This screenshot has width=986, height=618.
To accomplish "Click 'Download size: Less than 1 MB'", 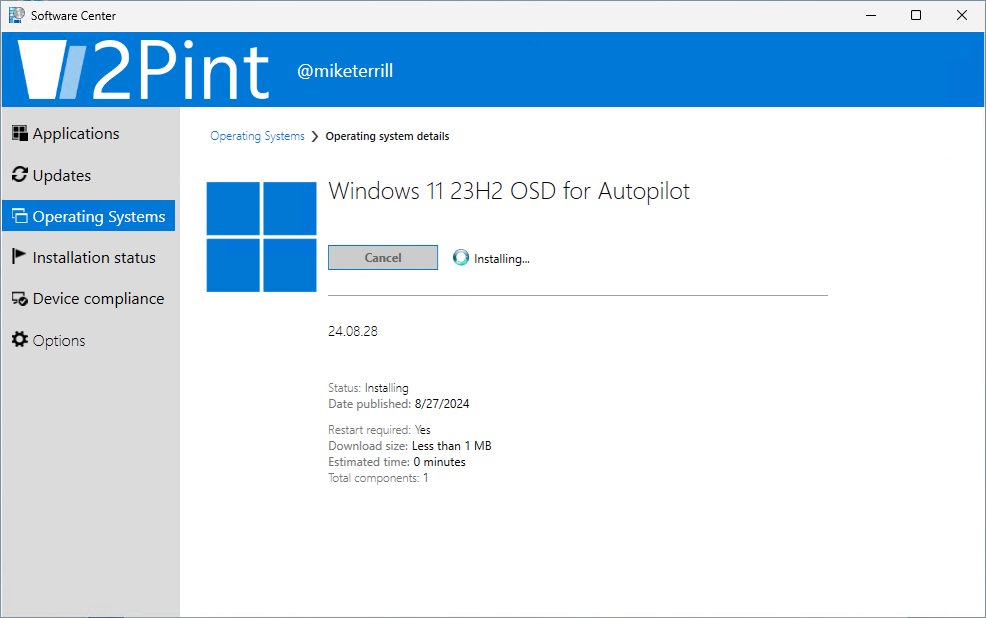I will pos(410,446).
